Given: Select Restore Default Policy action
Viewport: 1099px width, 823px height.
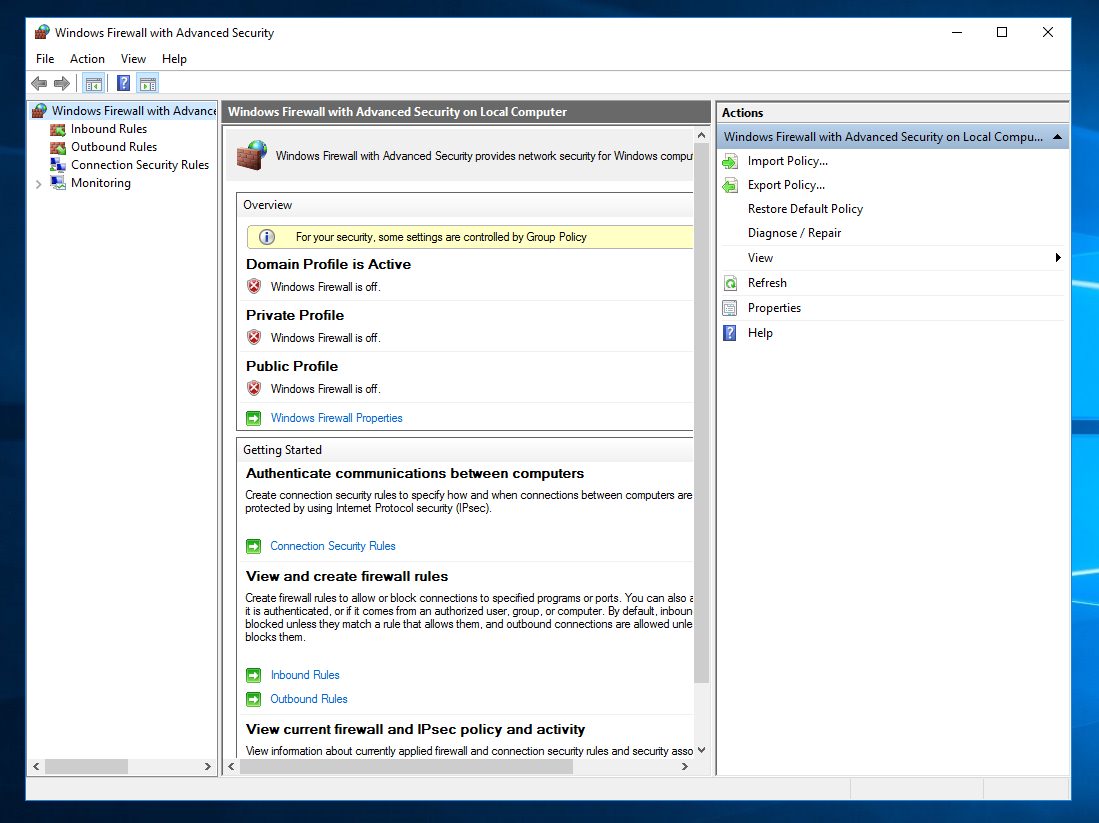Looking at the screenshot, I should [805, 209].
